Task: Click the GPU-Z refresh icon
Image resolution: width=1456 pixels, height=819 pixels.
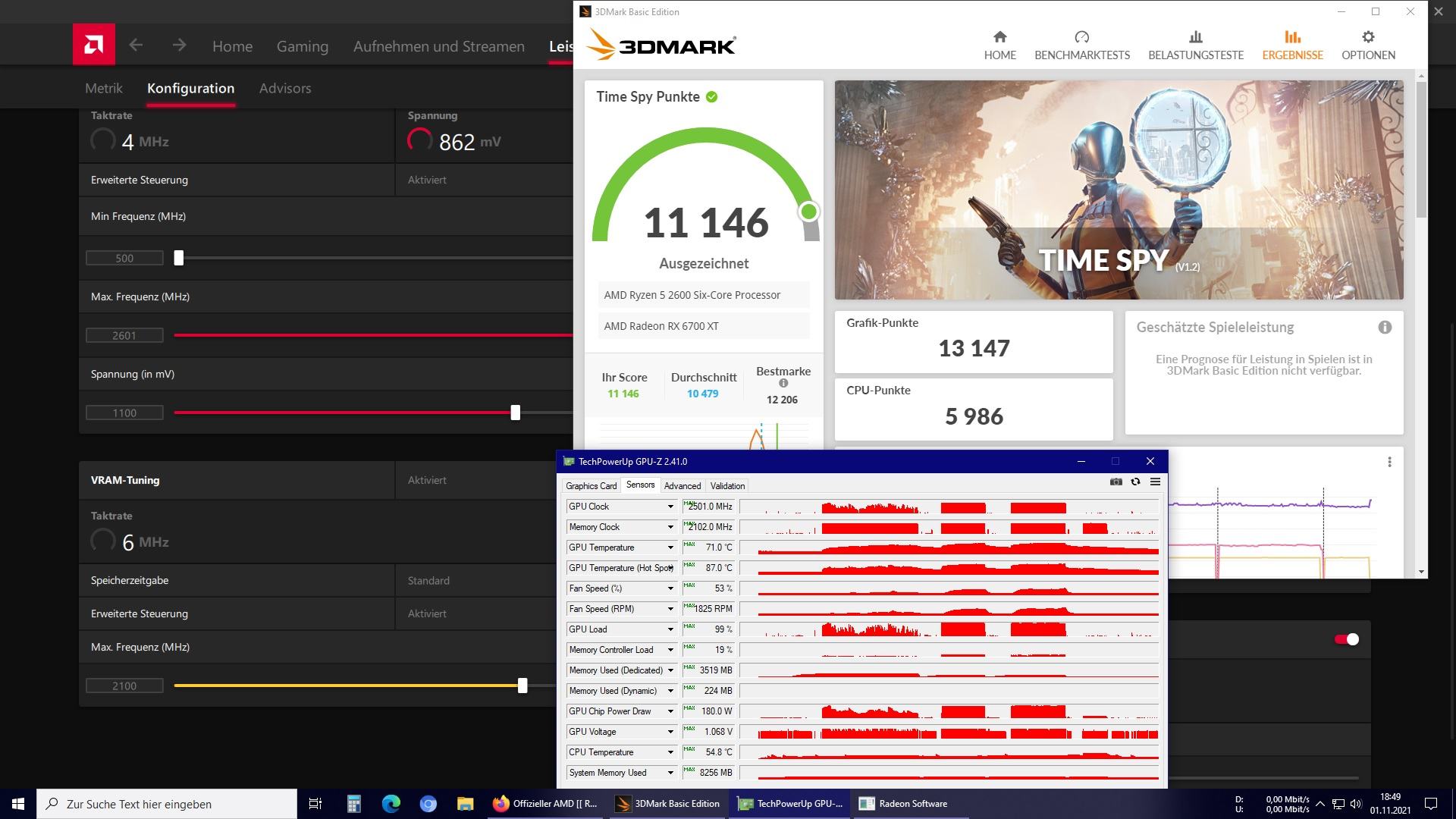Action: coord(1135,482)
